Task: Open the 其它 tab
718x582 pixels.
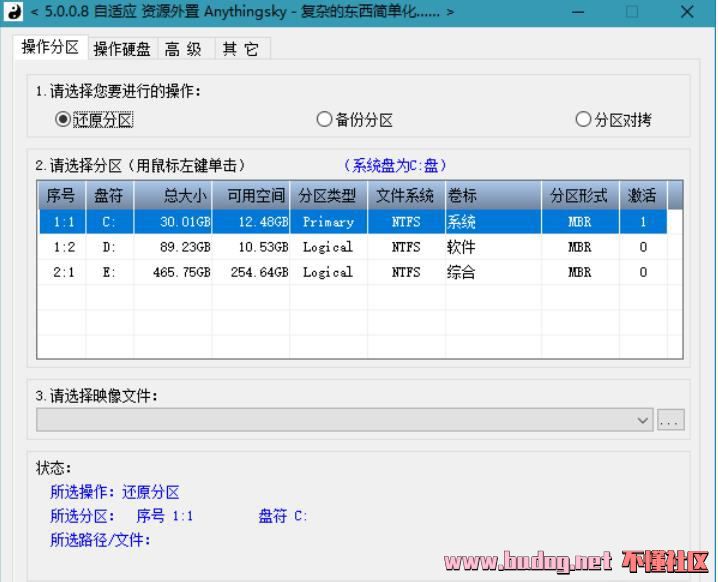Action: point(240,49)
